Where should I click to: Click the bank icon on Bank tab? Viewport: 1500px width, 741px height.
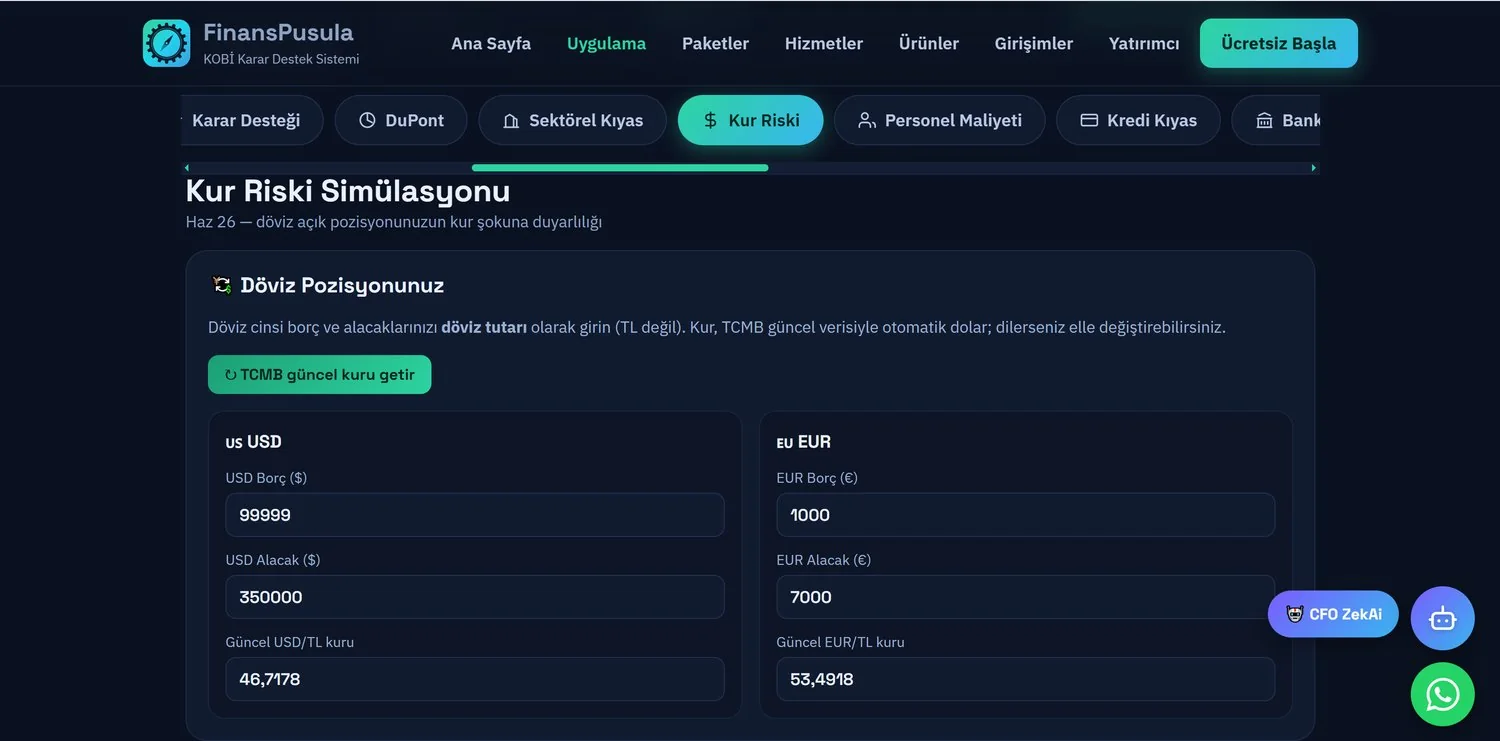click(x=1265, y=120)
